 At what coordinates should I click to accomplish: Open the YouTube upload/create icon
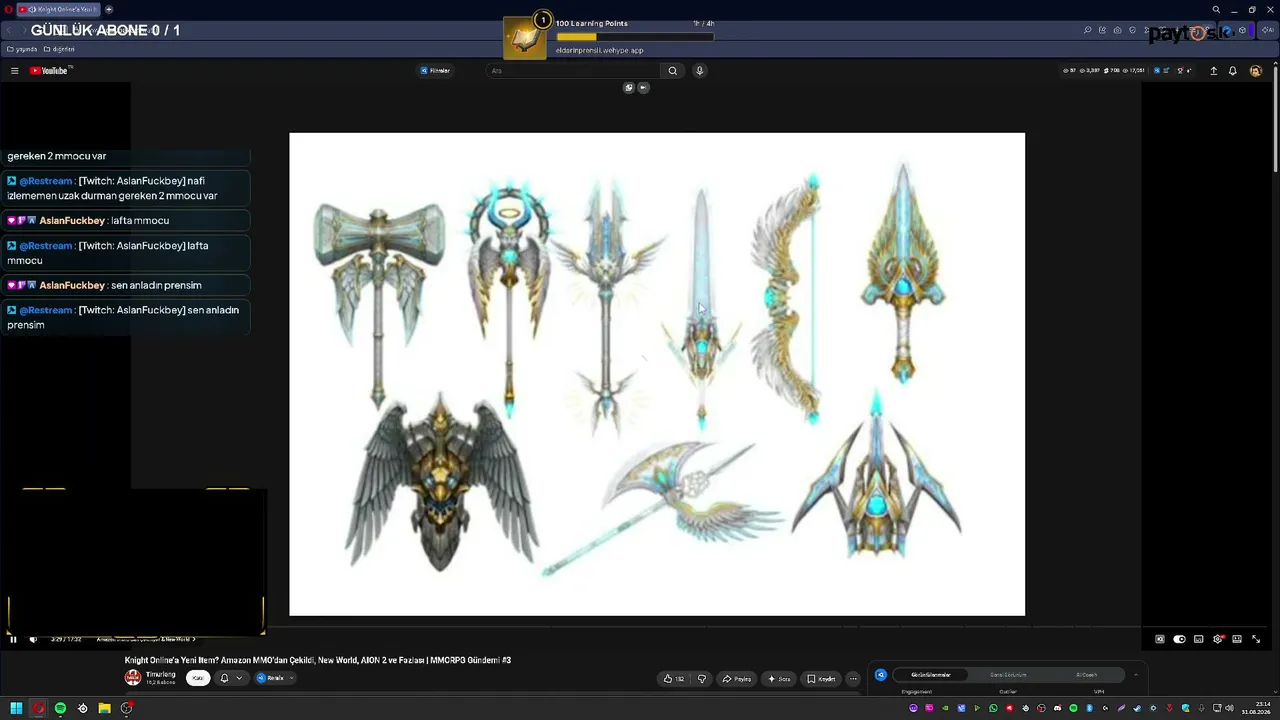[x=1214, y=71]
